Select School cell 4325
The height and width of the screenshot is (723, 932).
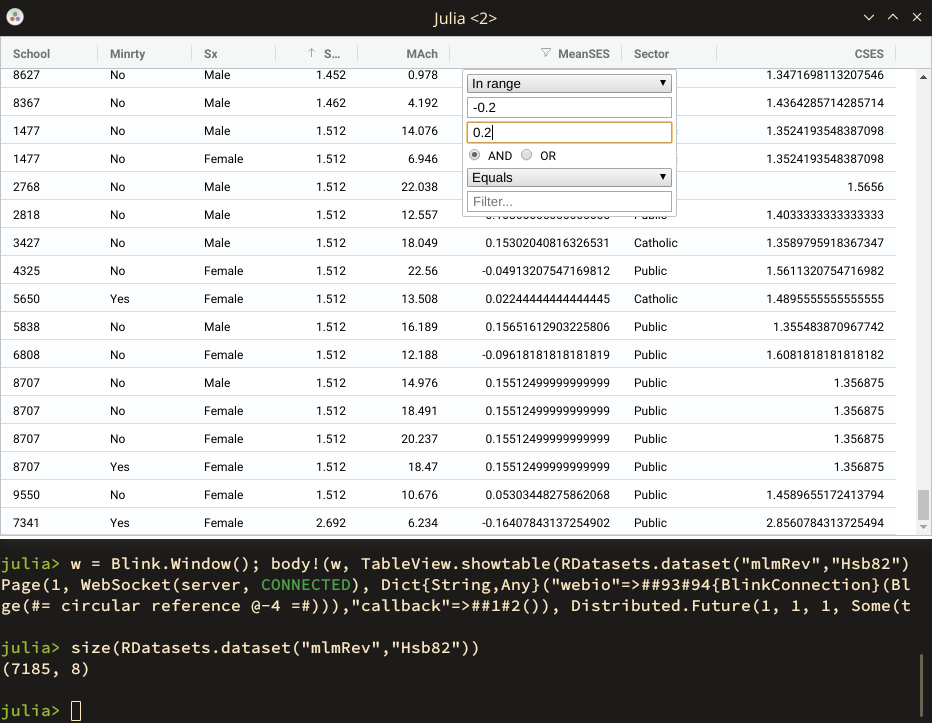click(x=26, y=271)
